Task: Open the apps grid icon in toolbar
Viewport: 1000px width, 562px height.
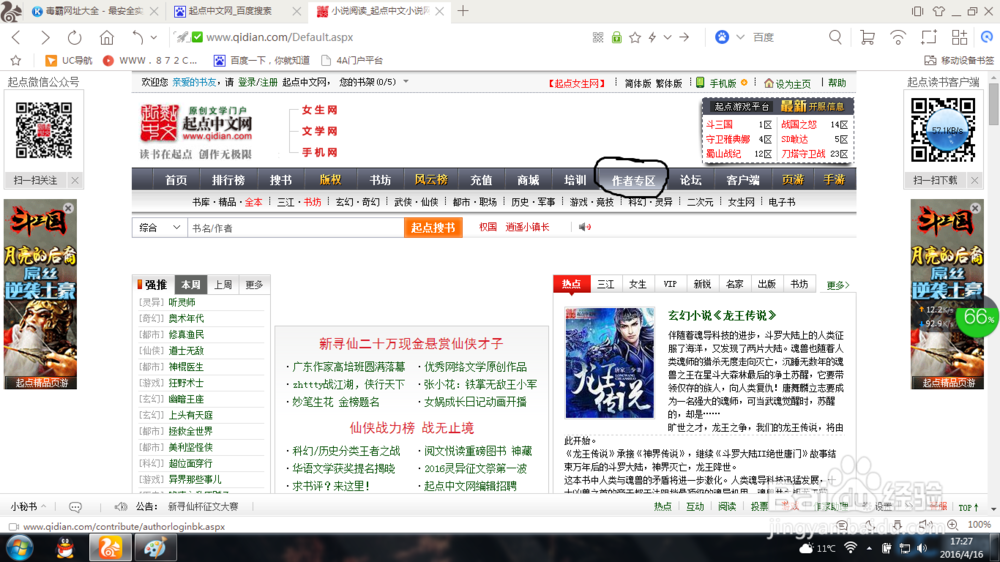Action: [x=959, y=38]
